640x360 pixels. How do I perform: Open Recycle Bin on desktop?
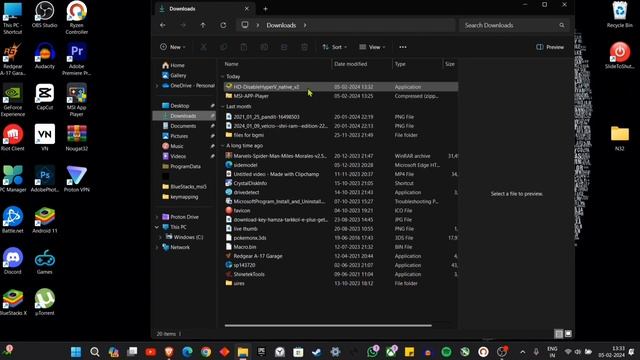tap(620, 15)
